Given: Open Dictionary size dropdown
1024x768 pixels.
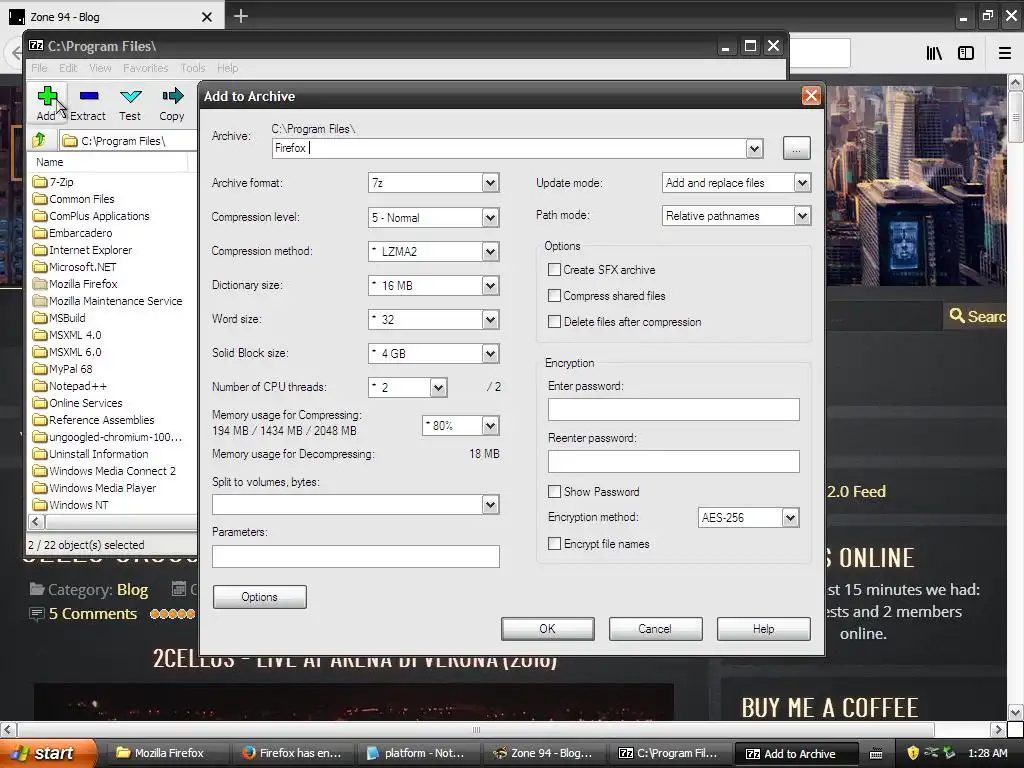Looking at the screenshot, I should click(x=490, y=285).
